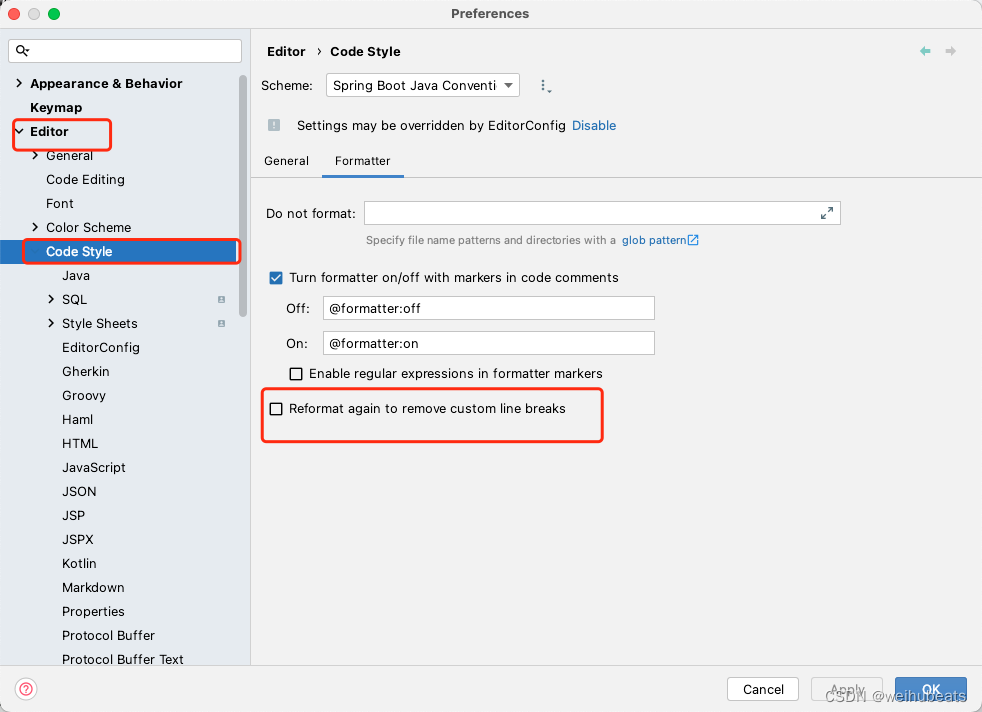Open the Scheme dropdown
The width and height of the screenshot is (982, 712).
(x=422, y=85)
